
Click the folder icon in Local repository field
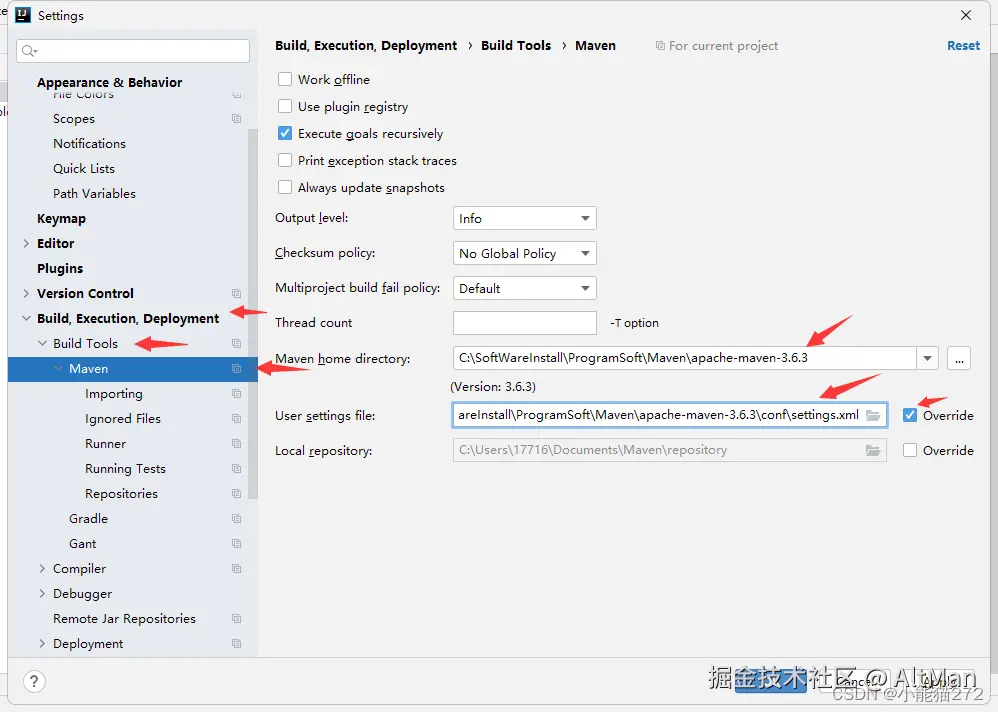[x=873, y=450]
